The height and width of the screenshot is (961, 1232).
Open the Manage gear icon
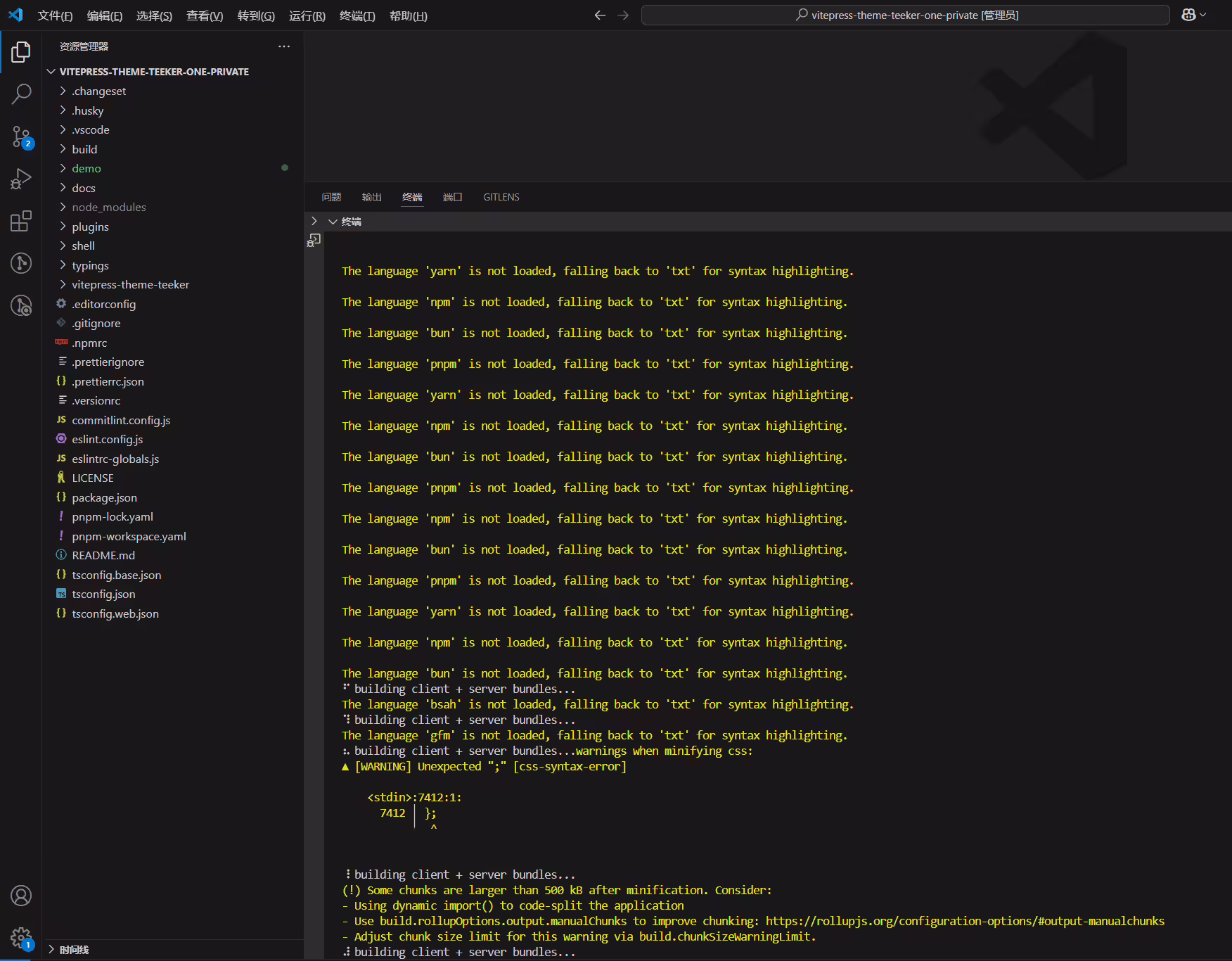(x=21, y=938)
